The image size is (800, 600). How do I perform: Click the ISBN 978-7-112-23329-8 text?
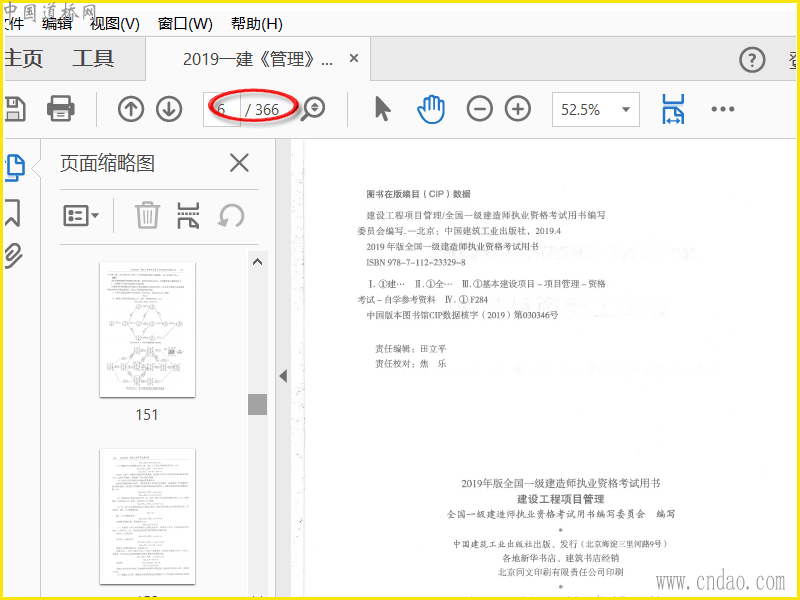pos(416,262)
